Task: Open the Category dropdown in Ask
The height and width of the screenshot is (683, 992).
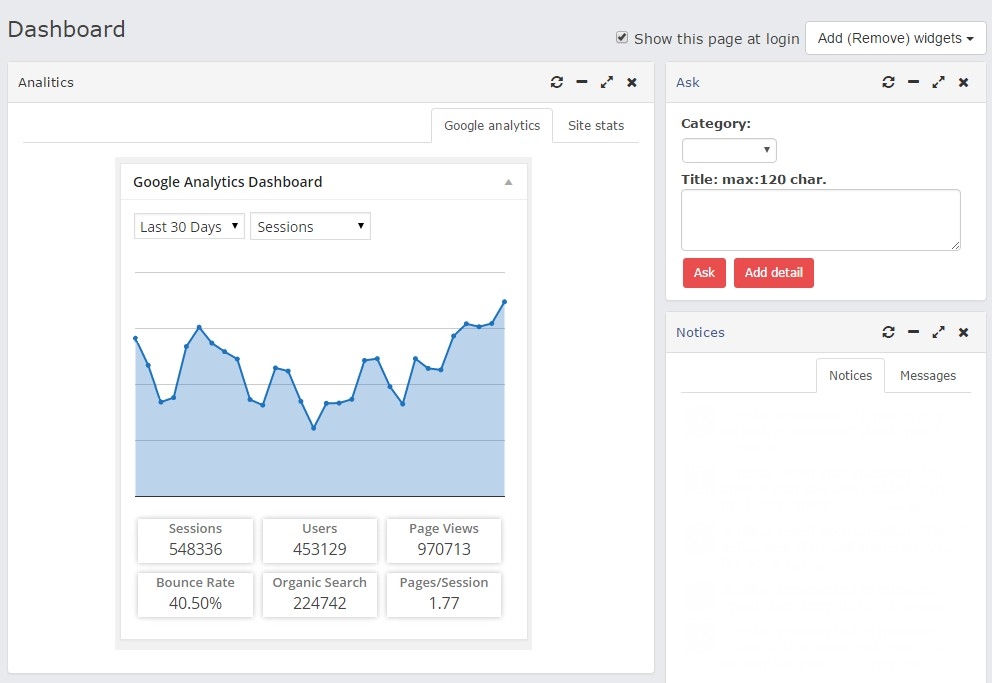Action: [x=729, y=151]
